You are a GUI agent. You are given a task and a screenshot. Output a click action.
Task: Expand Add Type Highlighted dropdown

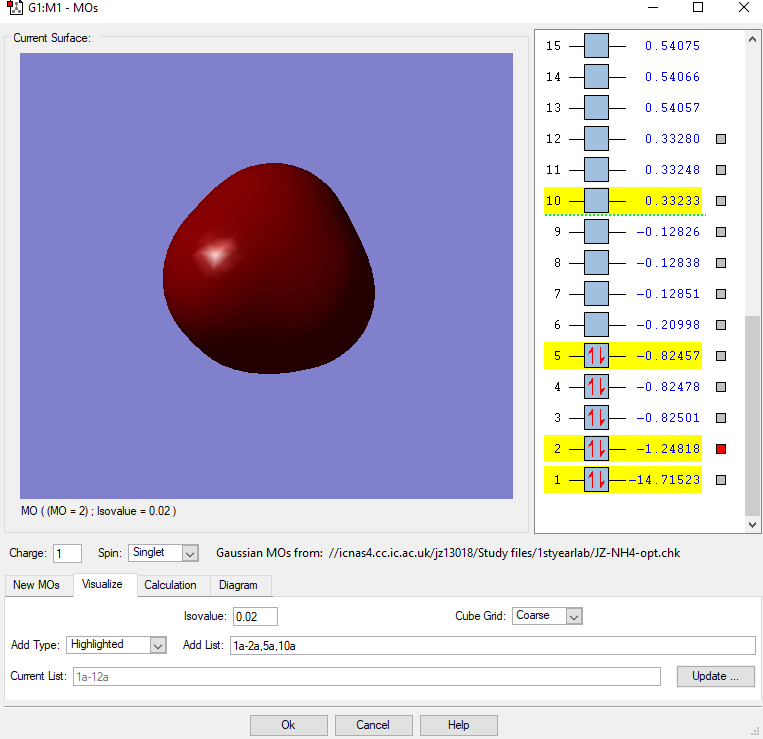[x=116, y=645]
